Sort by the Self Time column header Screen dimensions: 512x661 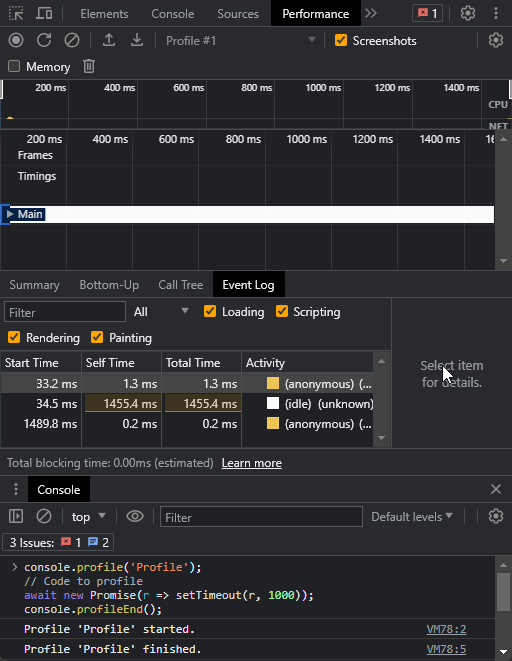121,363
